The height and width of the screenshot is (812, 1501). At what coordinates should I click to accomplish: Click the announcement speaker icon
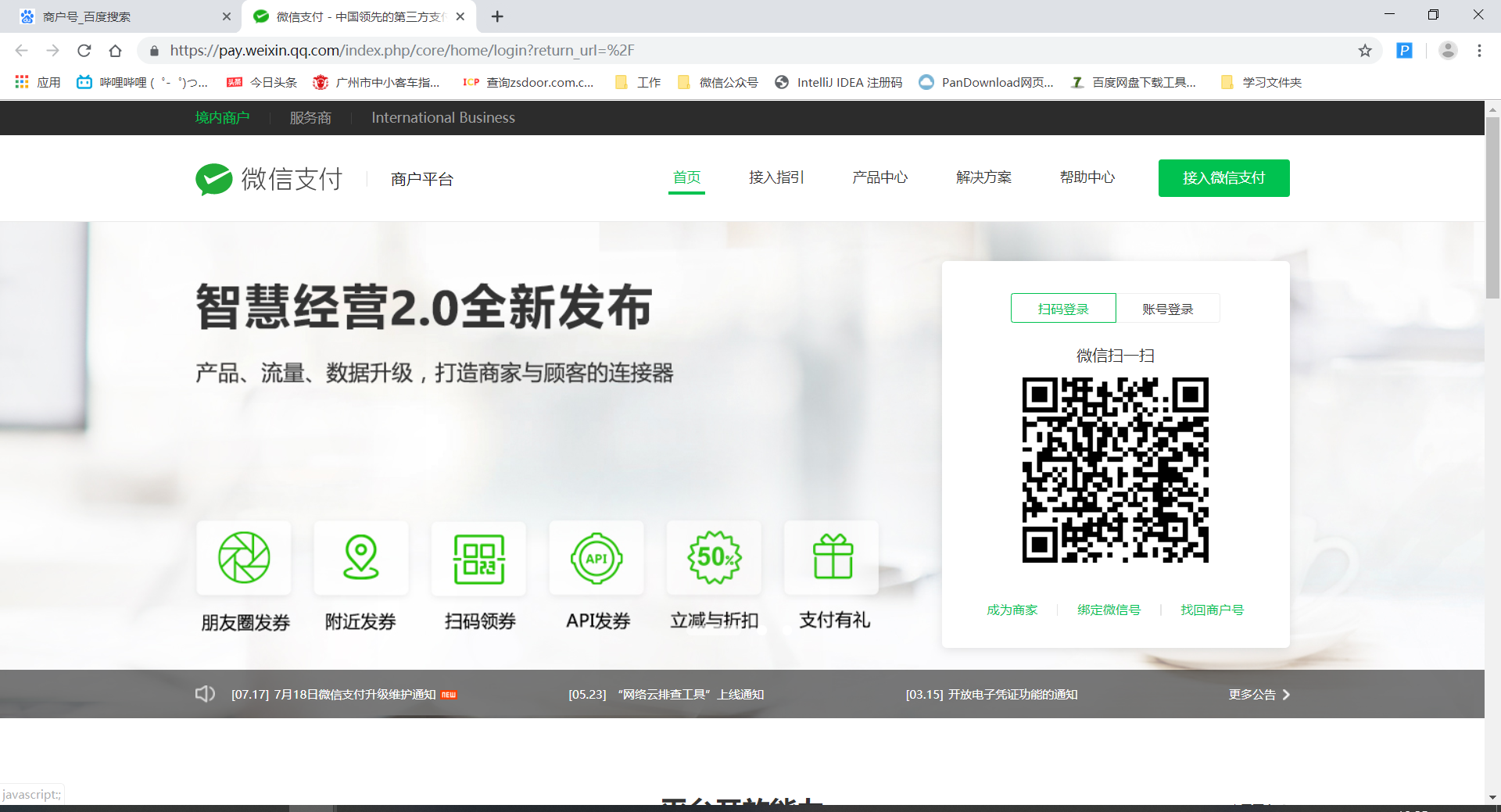click(x=205, y=694)
